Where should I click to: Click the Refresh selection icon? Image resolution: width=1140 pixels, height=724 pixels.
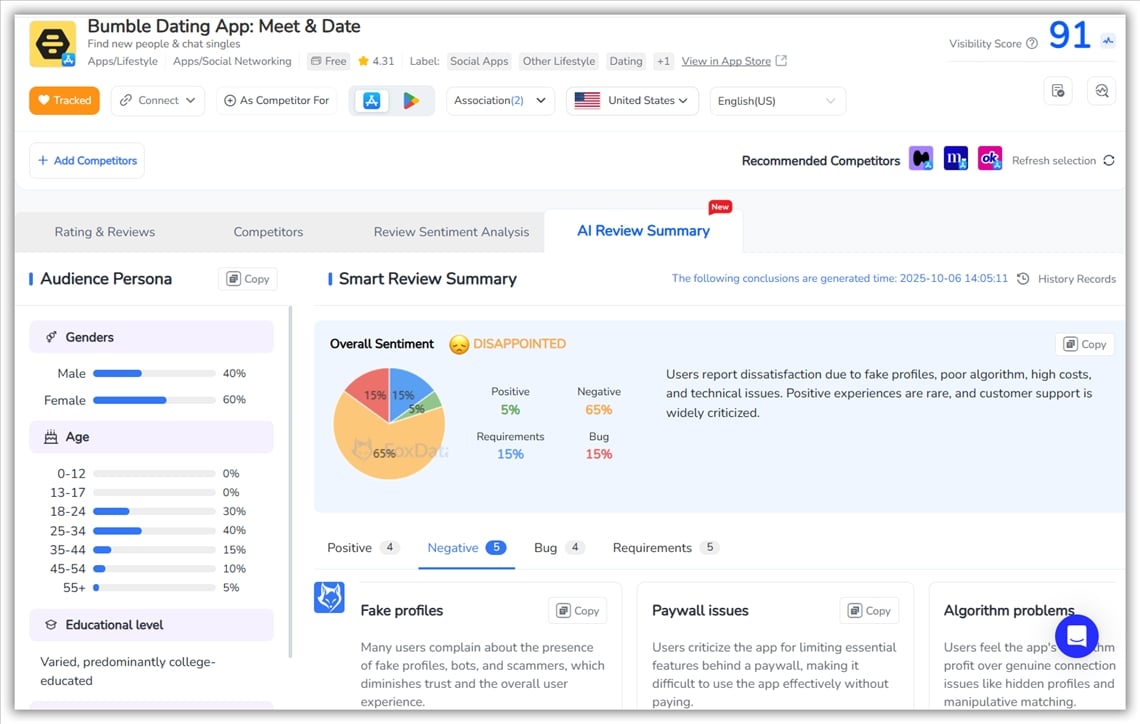[1108, 160]
